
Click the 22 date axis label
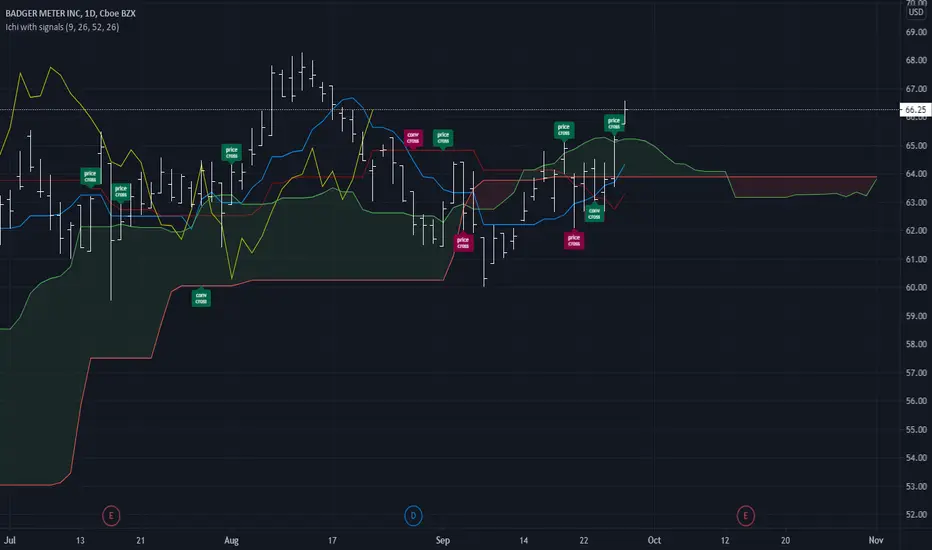[584, 540]
